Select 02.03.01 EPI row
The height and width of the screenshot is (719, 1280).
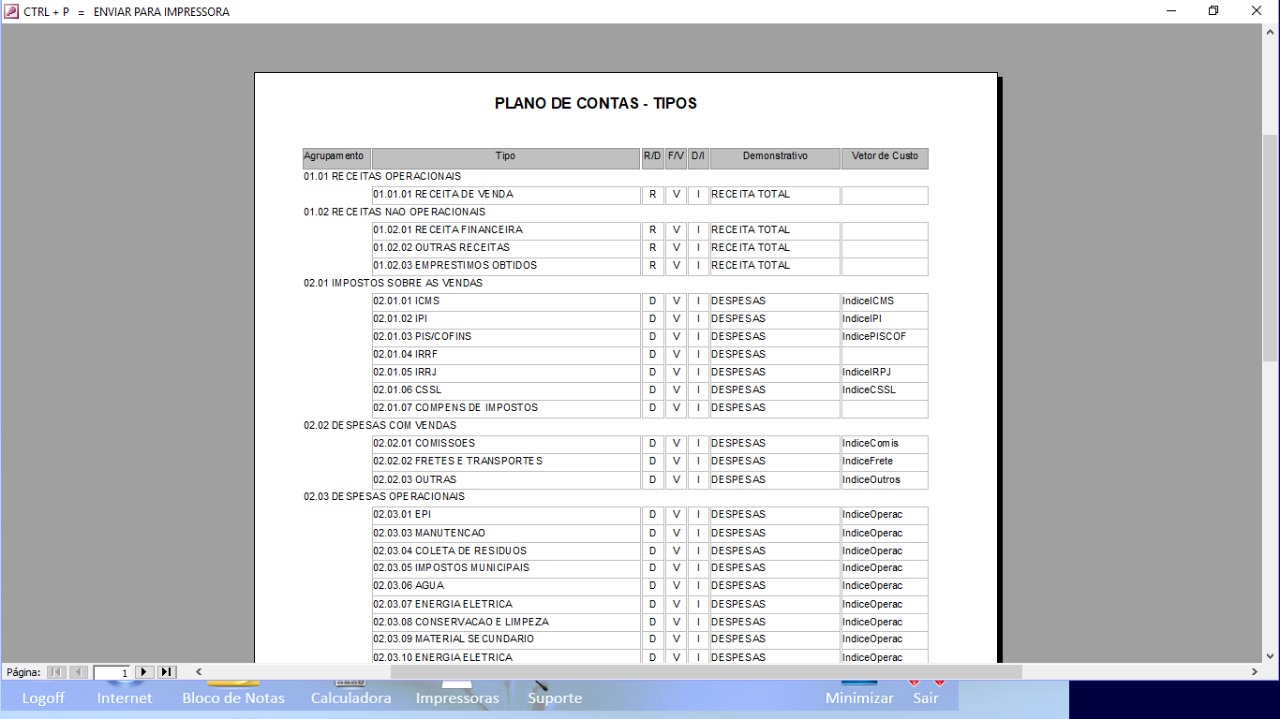pyautogui.click(x=650, y=515)
